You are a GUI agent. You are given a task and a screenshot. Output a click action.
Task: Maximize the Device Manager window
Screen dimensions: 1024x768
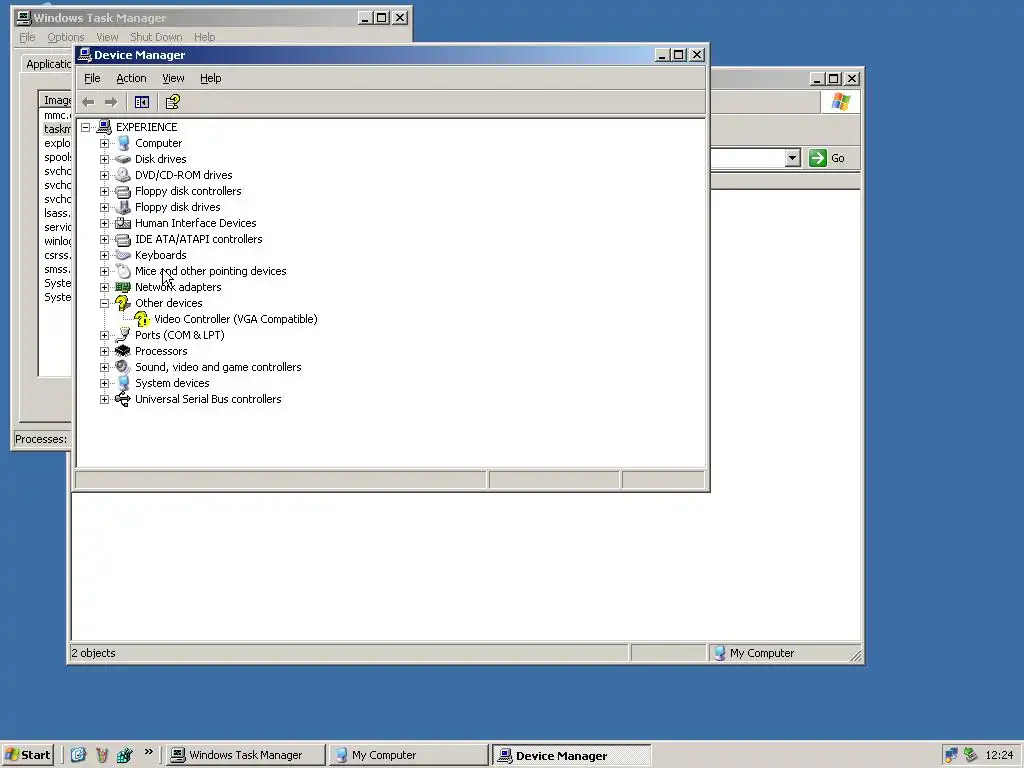pyautogui.click(x=679, y=55)
